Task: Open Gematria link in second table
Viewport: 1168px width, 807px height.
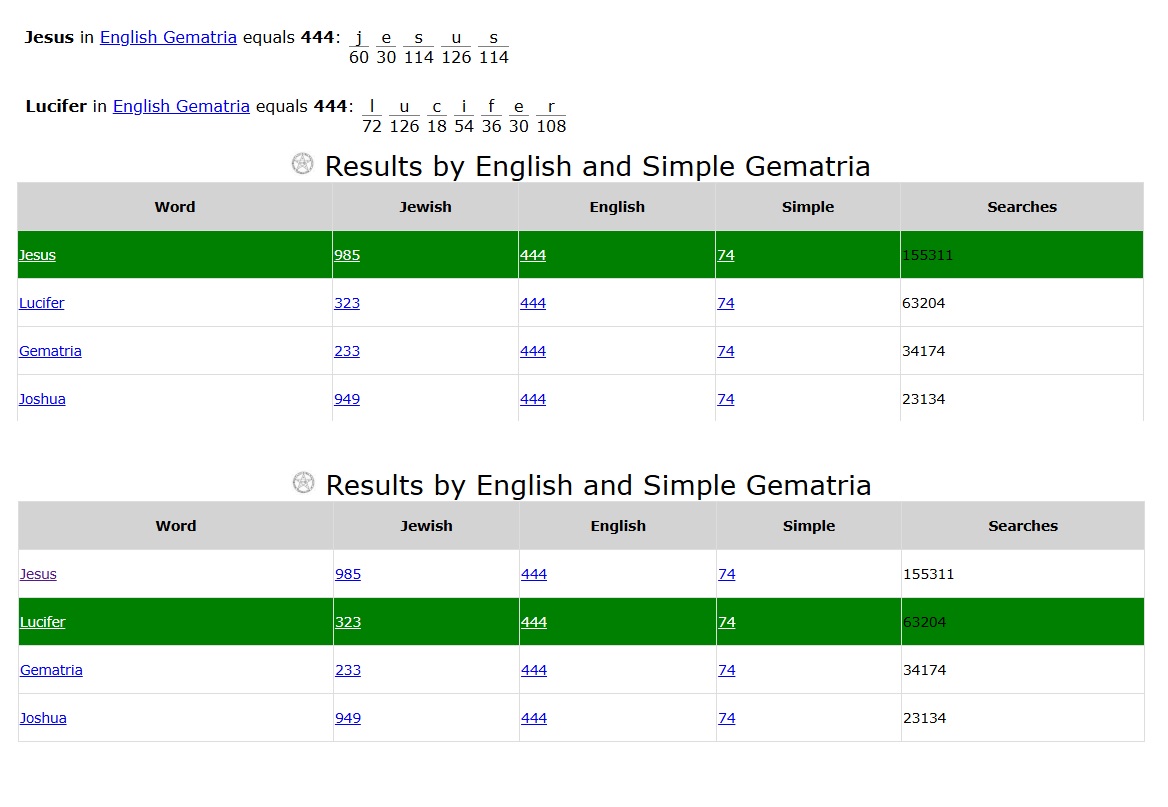Action: (x=51, y=670)
